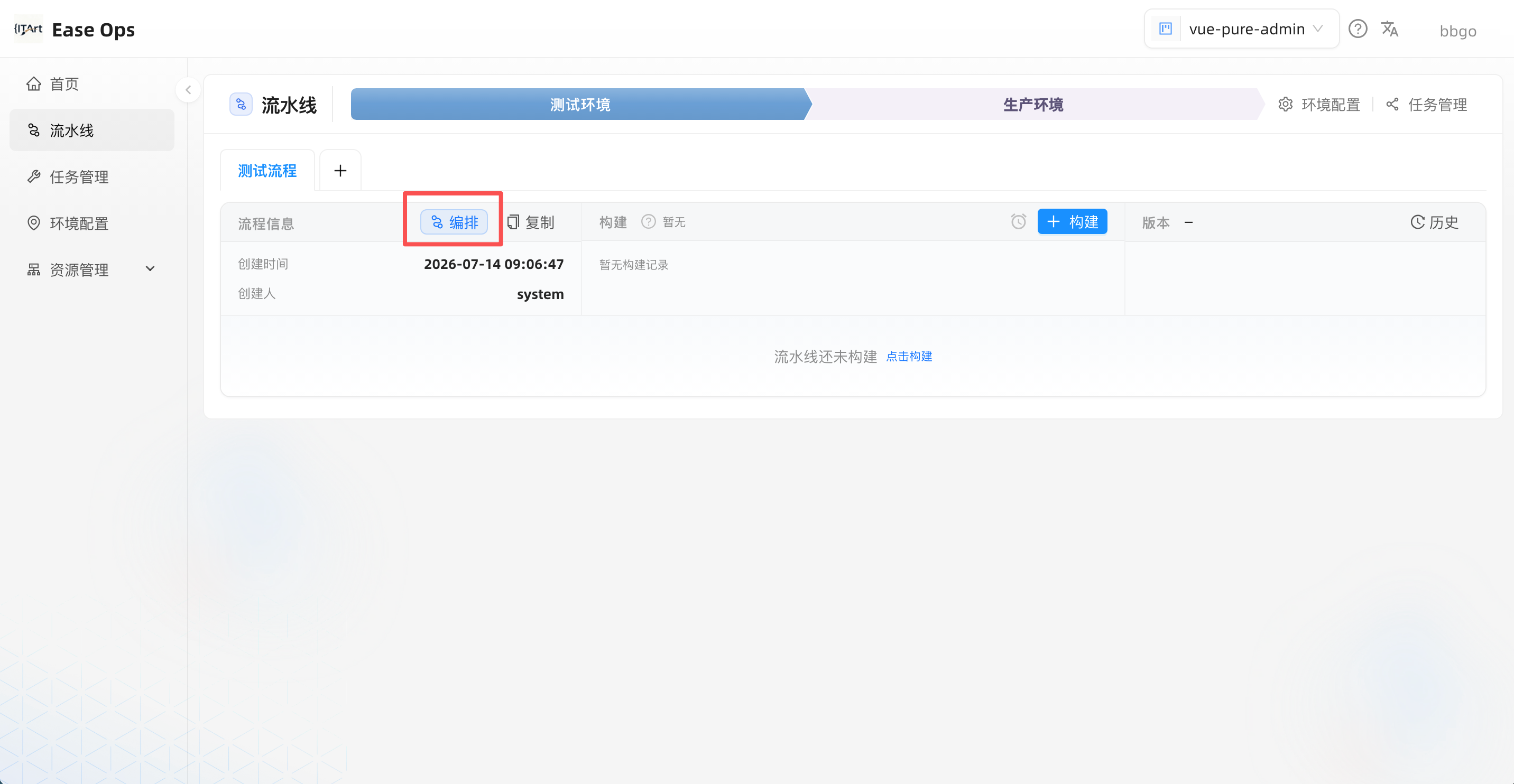Viewport: 1514px width, 784px height.
Task: Click the build status question mark icon
Action: coord(648,221)
